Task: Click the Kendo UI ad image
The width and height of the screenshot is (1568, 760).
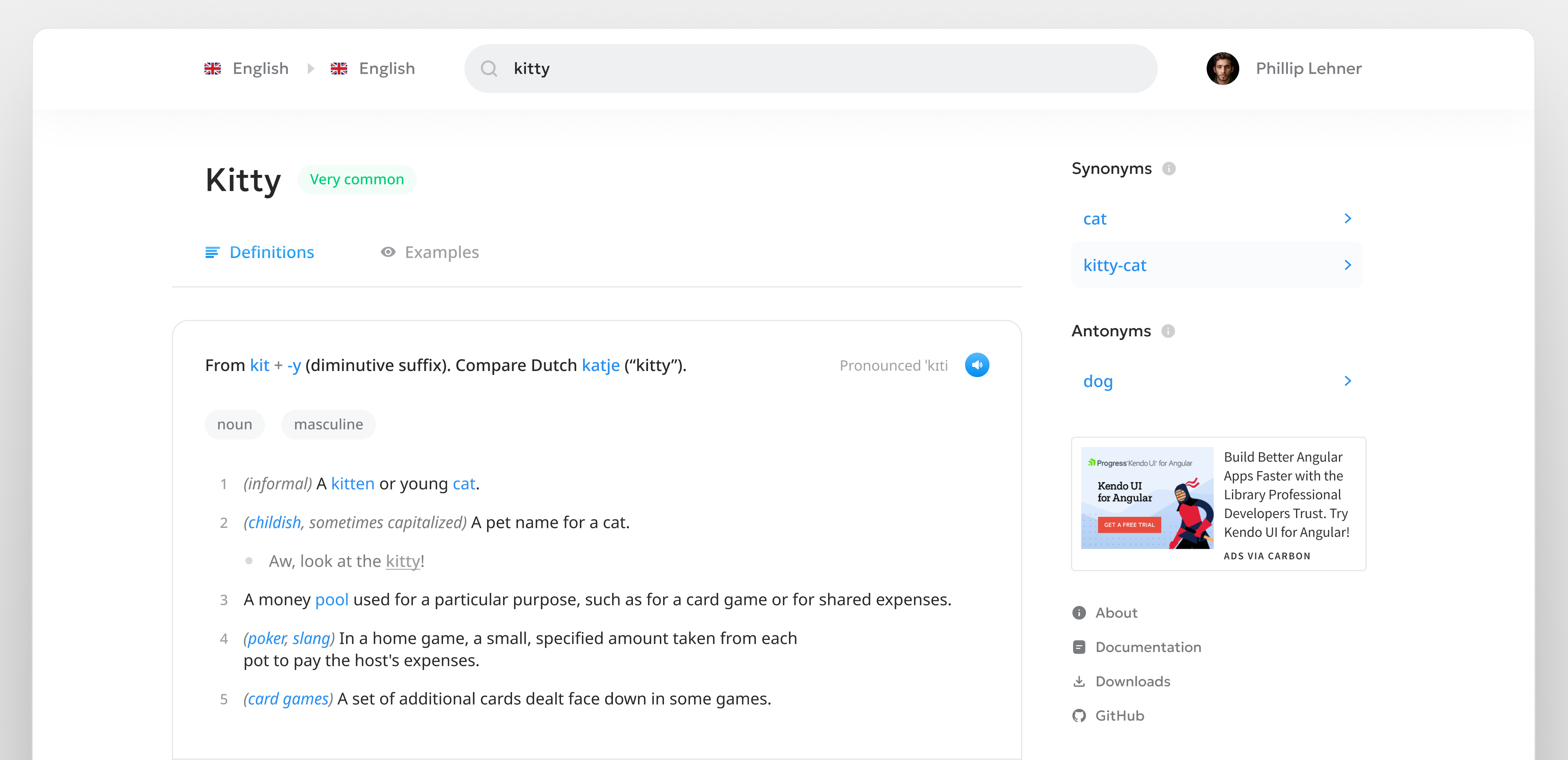Action: [1147, 498]
